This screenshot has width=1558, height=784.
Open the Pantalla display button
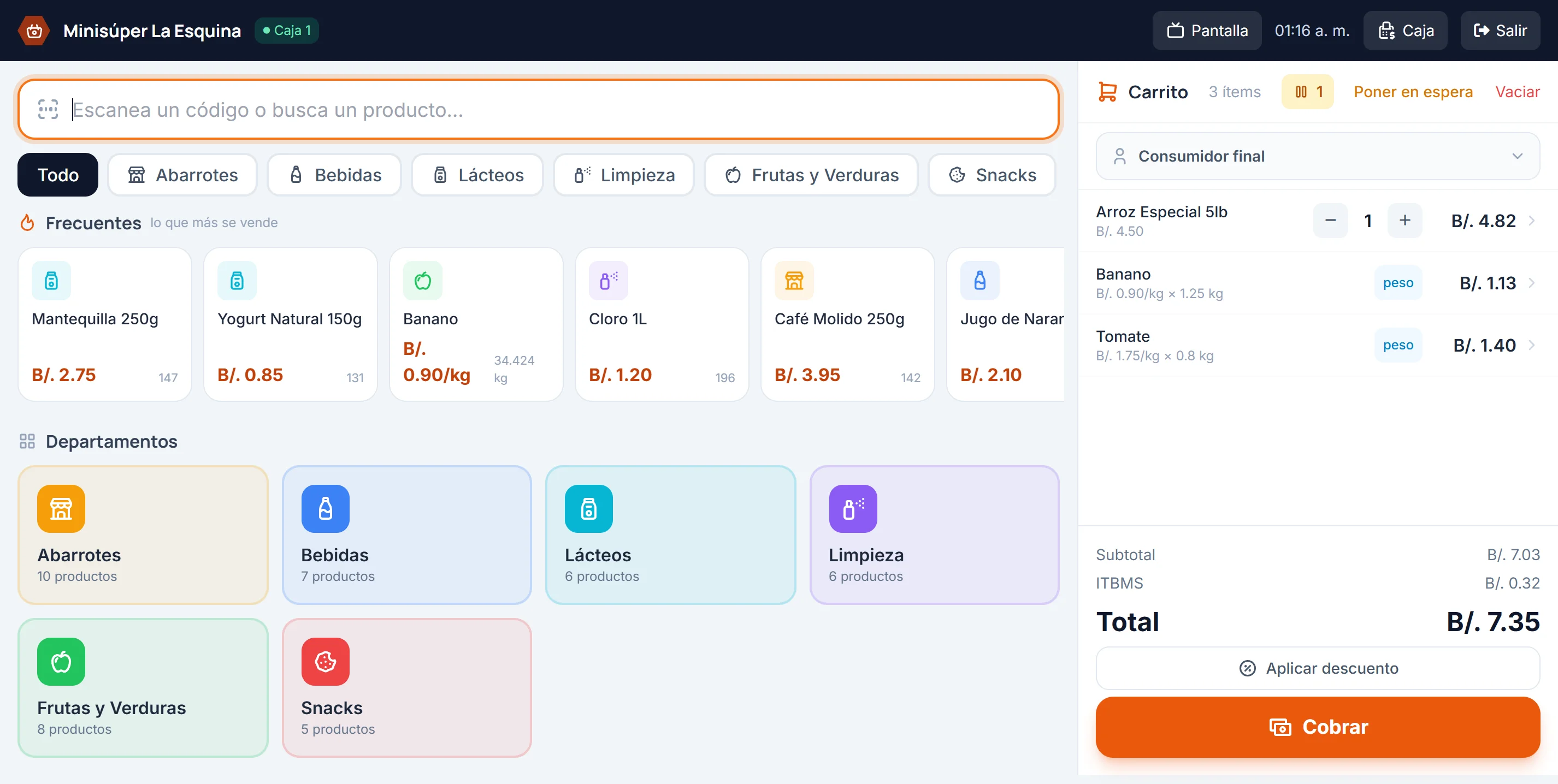tap(1207, 30)
